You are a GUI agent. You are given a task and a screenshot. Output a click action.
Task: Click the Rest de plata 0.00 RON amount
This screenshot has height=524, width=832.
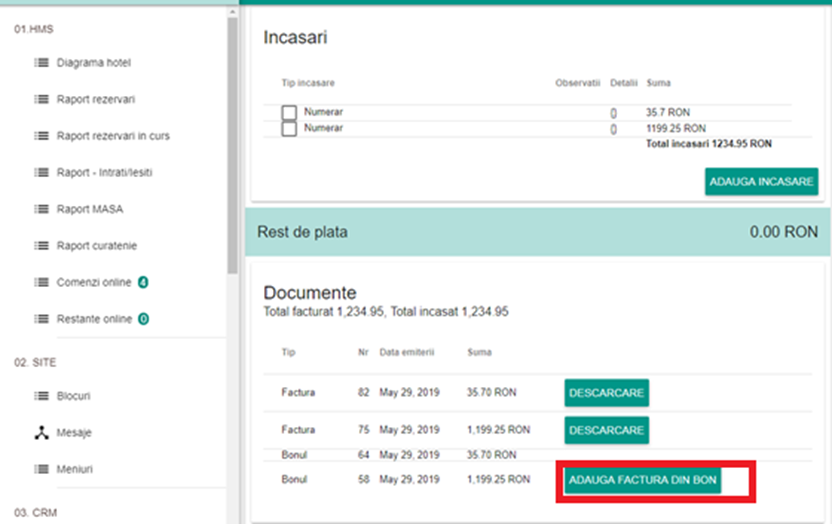point(783,232)
